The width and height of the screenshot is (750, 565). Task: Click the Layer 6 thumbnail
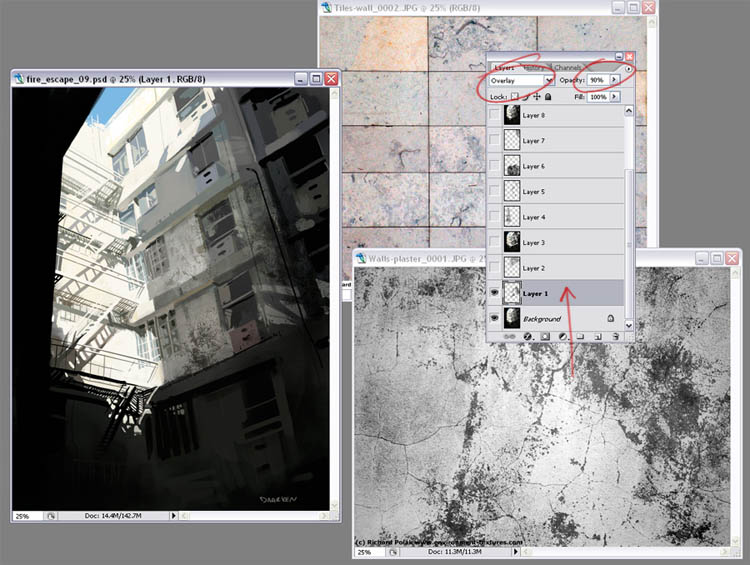(x=510, y=166)
